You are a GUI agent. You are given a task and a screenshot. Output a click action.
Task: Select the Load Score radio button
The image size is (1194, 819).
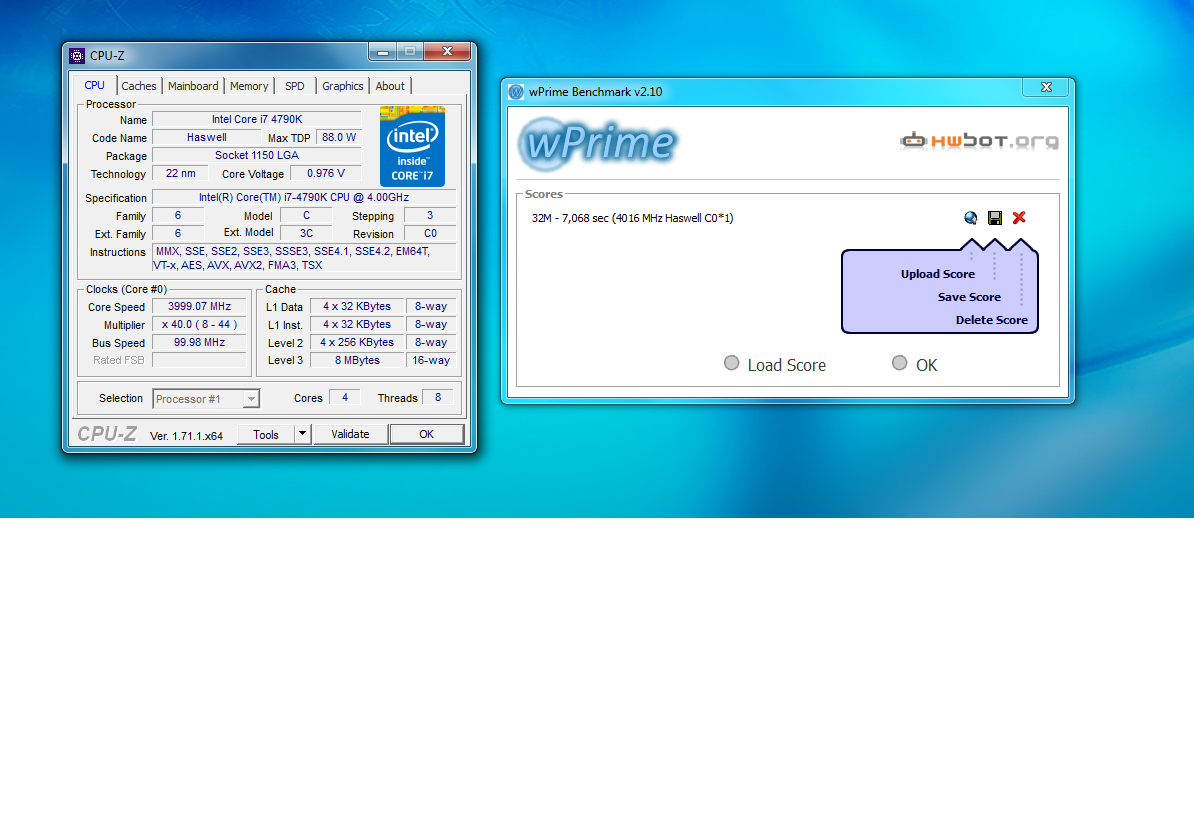(x=732, y=363)
